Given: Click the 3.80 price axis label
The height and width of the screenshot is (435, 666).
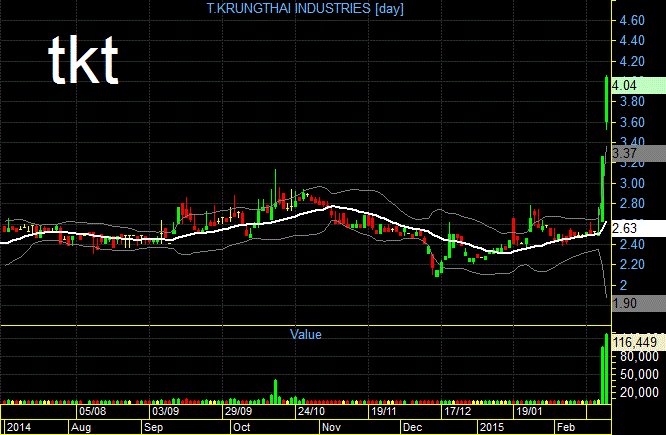Looking at the screenshot, I should (x=632, y=102).
